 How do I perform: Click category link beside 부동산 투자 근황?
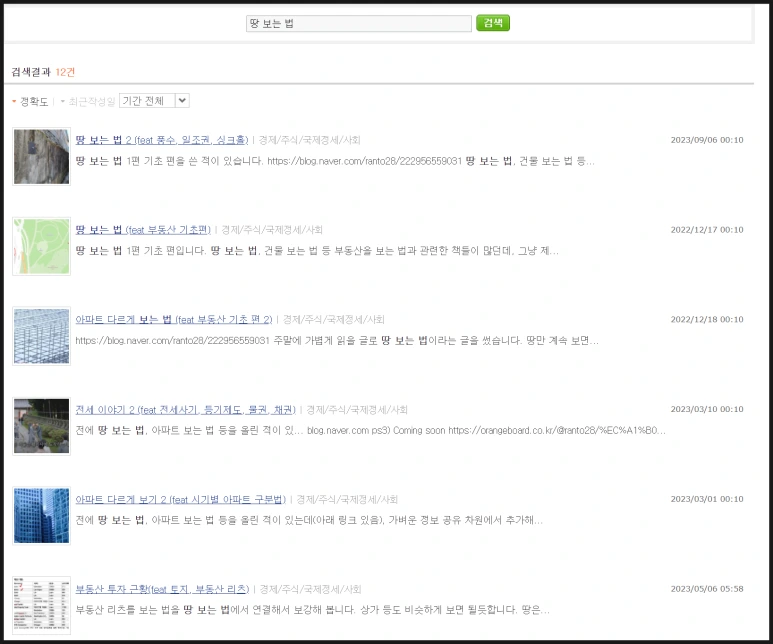[310, 589]
